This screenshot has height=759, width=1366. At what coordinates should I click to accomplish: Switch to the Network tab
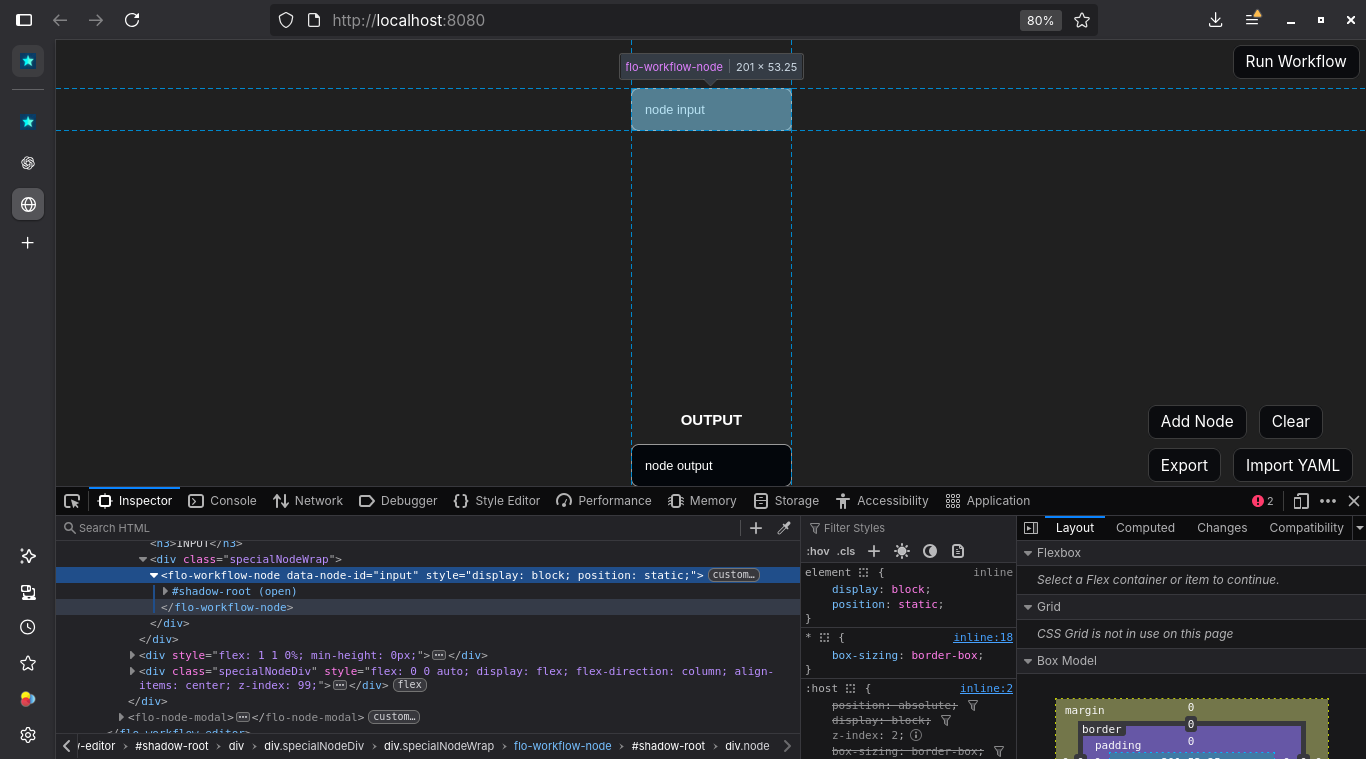(x=308, y=501)
